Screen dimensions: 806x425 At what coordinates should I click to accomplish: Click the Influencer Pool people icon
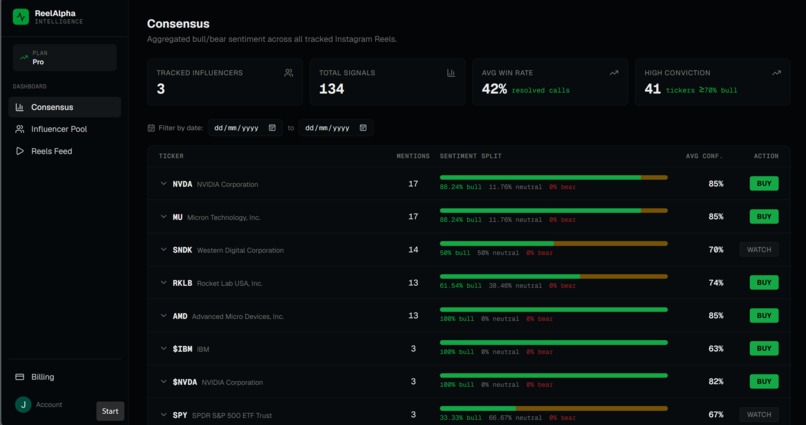20,129
